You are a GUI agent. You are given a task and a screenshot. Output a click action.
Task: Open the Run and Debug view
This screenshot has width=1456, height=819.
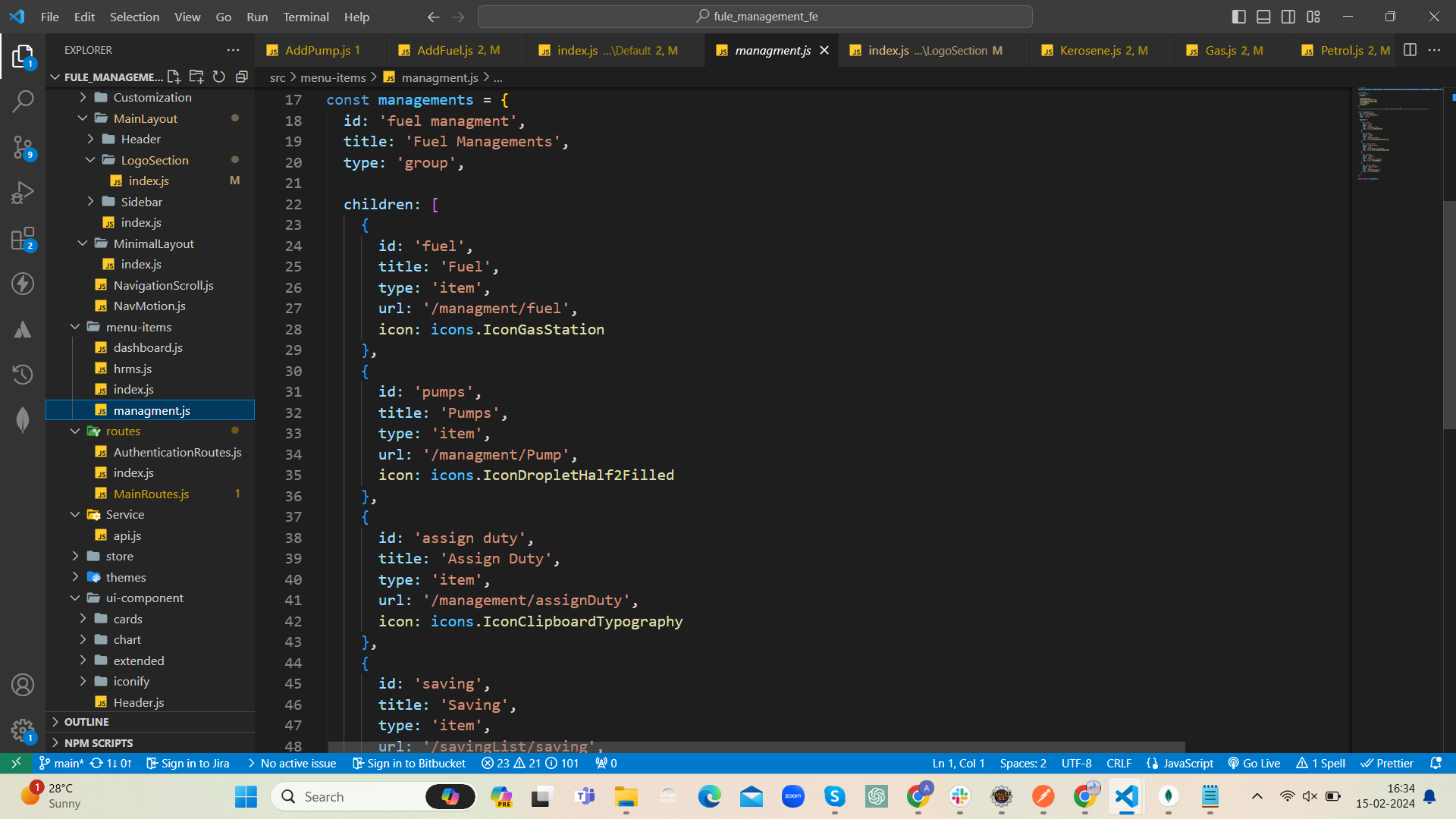23,193
